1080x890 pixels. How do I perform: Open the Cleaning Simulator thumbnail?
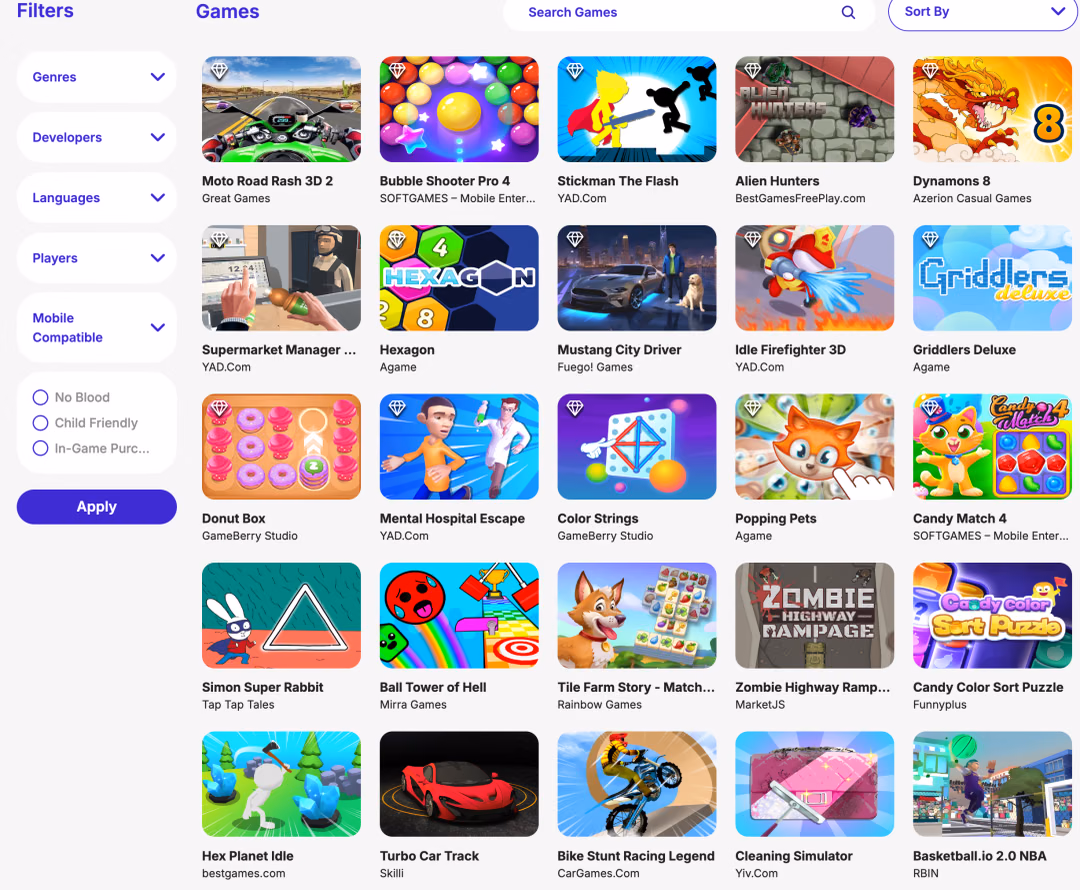pyautogui.click(x=815, y=785)
